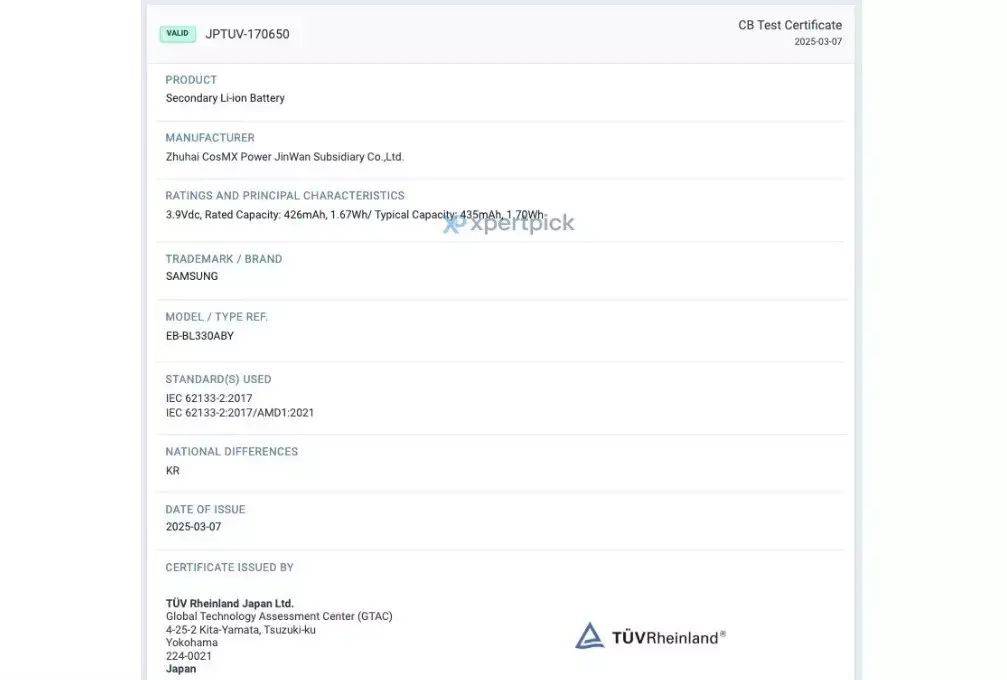Click the RATINGS AND PRINCIPAL CHARACTERISTICS label
1007x680 pixels.
(x=285, y=195)
